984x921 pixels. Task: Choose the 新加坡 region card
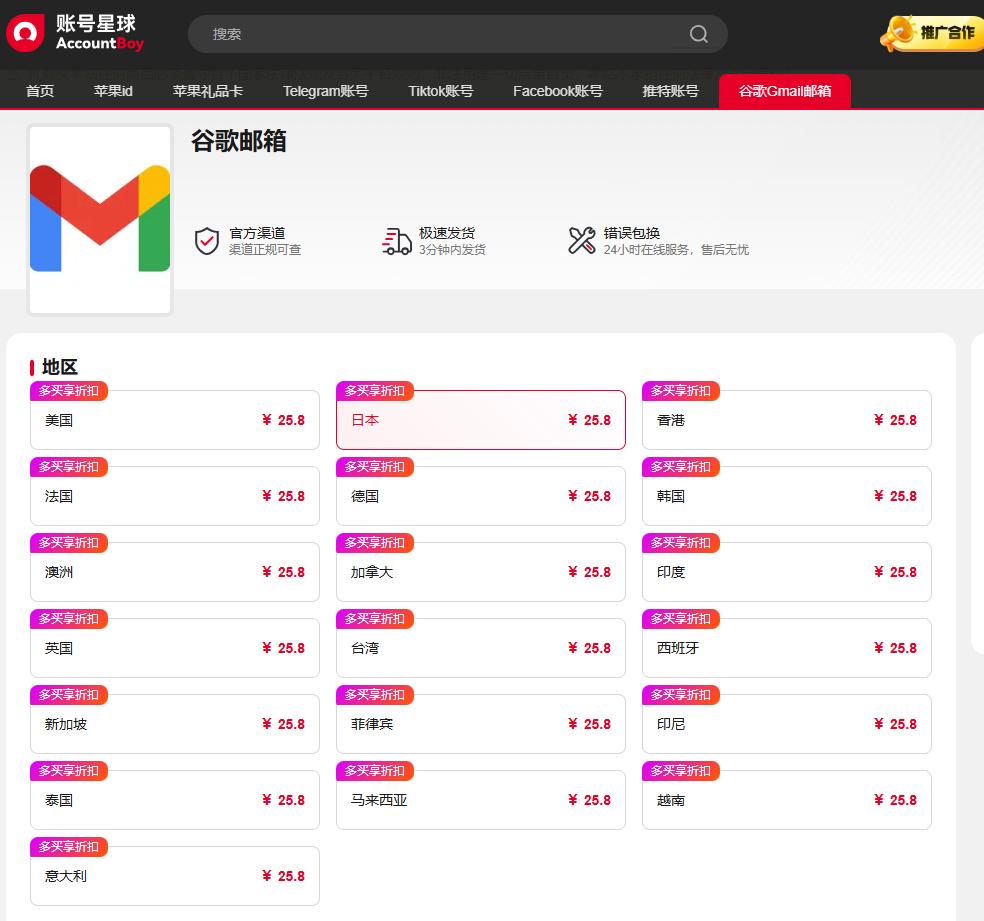175,725
